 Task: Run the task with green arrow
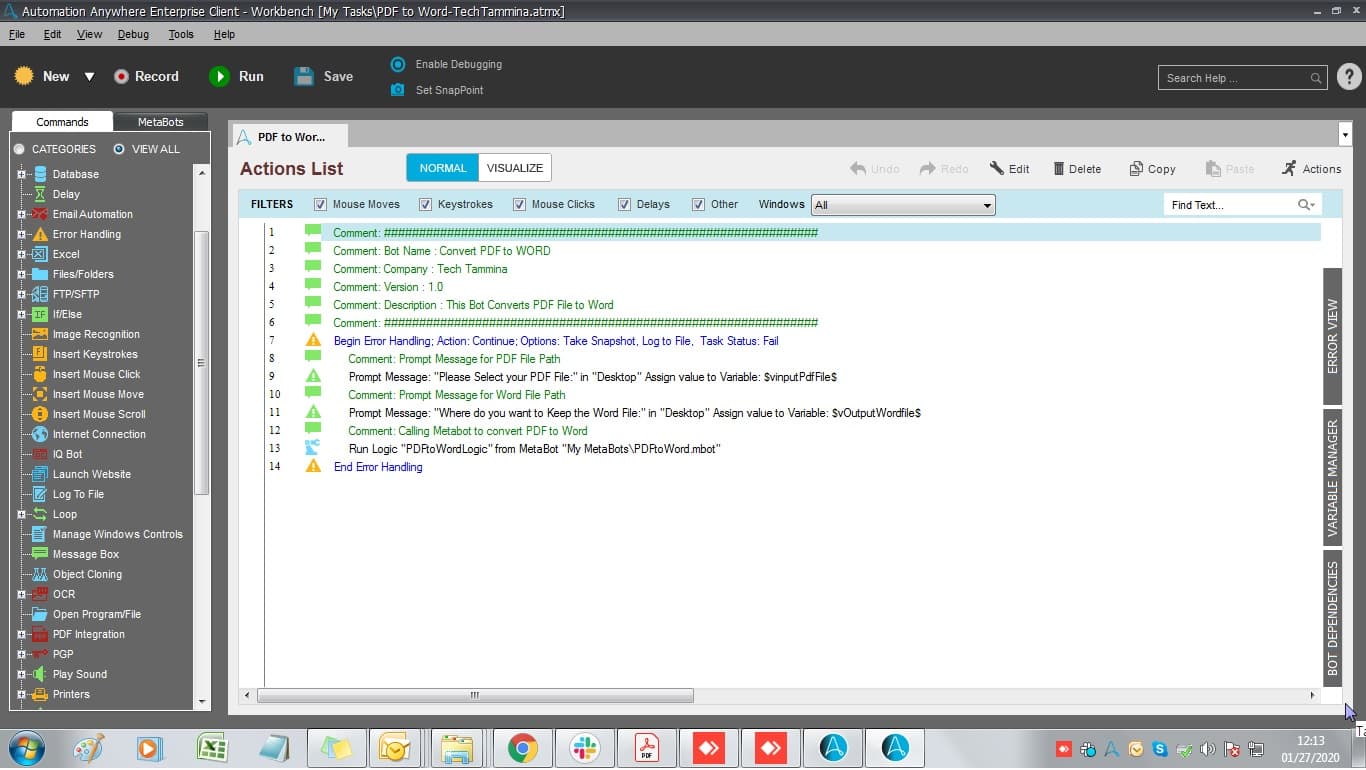click(219, 76)
